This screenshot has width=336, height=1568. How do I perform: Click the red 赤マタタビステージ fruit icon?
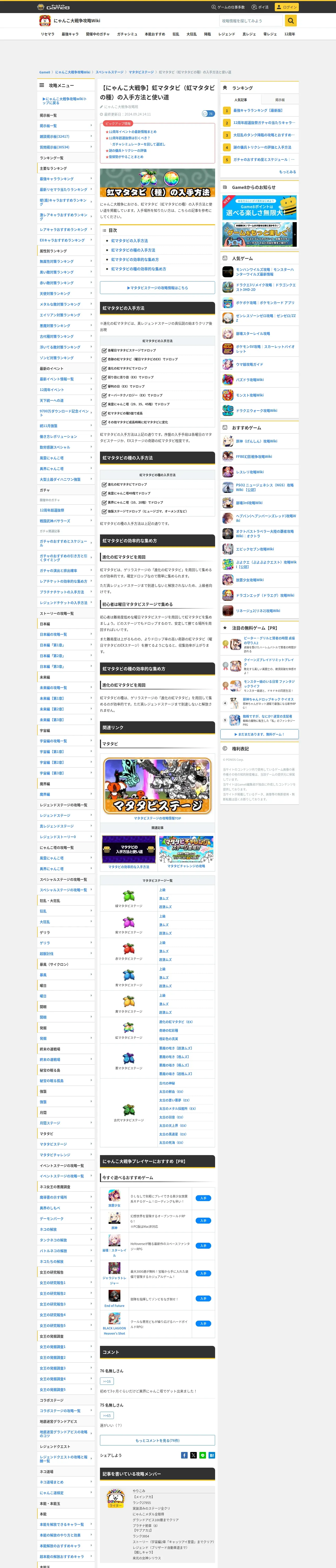[x=129, y=949]
